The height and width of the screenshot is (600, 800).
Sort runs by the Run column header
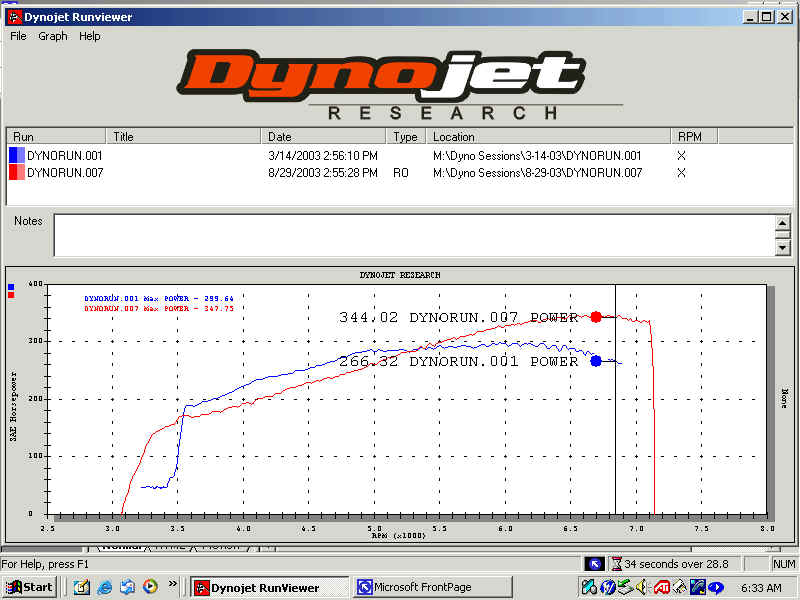[56, 137]
